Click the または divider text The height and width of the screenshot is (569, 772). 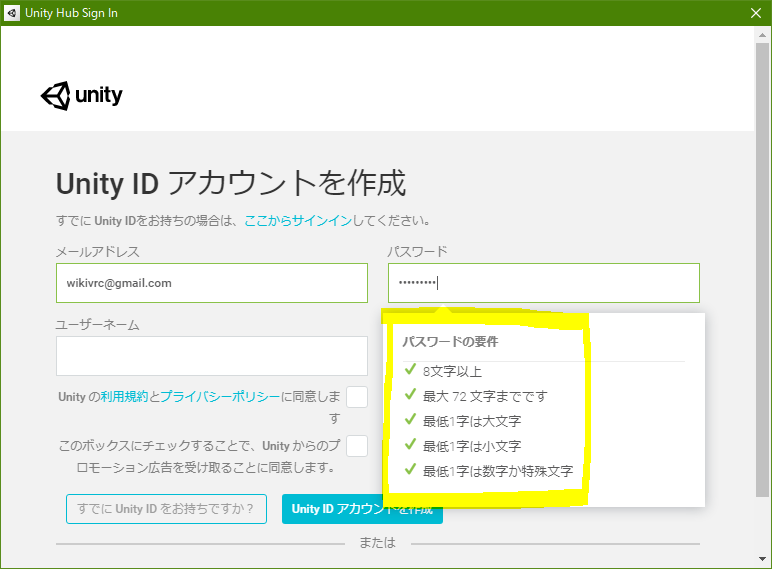[377, 543]
